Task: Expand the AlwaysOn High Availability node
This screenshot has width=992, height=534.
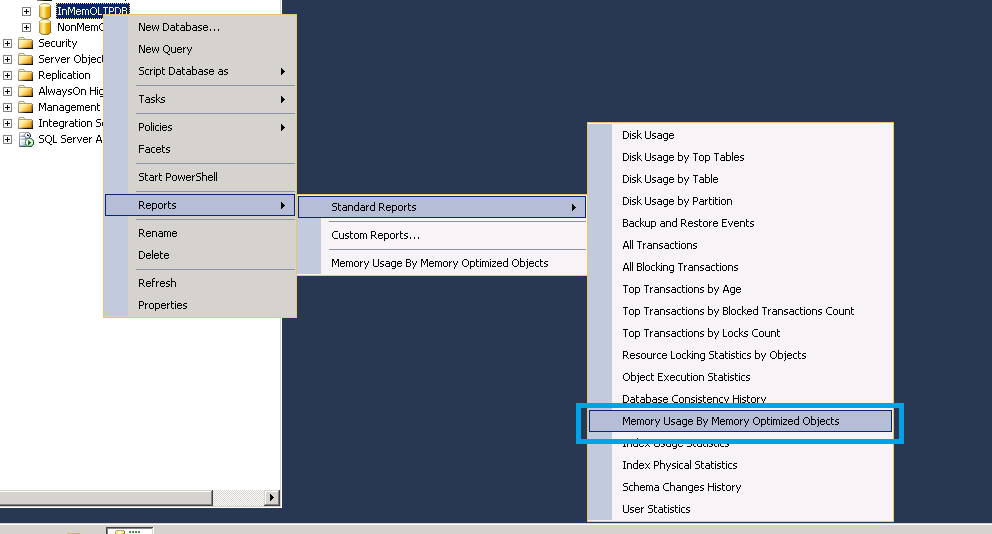Action: (8, 91)
